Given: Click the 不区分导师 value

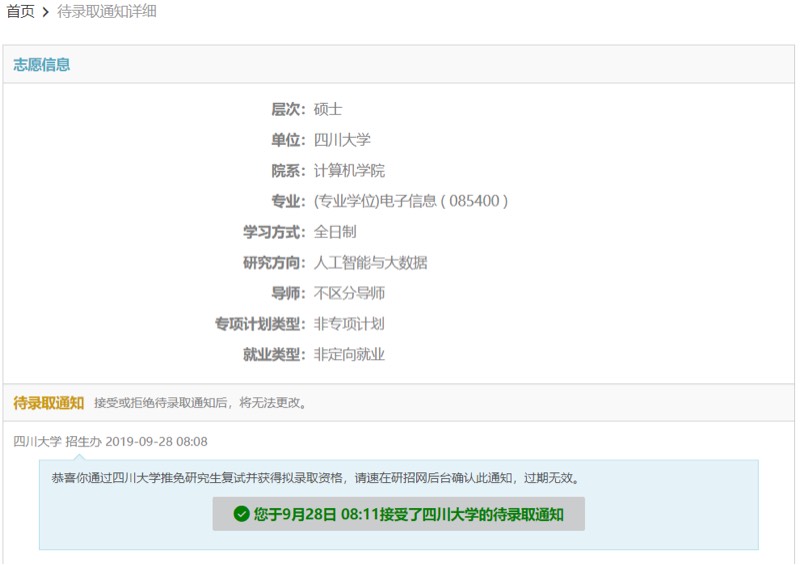Looking at the screenshot, I should pos(349,293).
